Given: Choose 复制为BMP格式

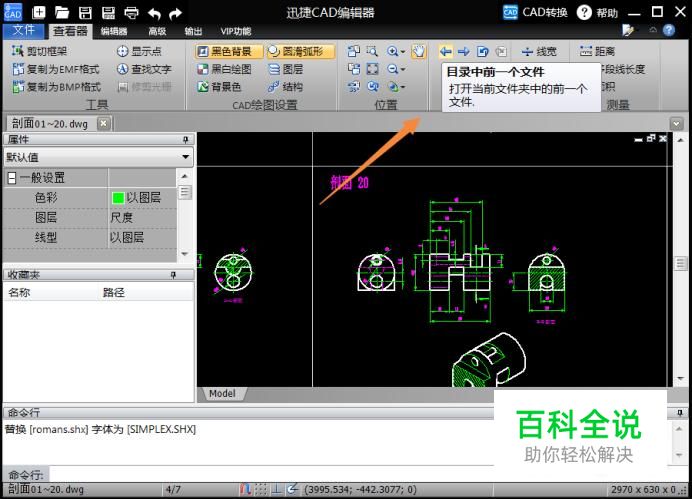Looking at the screenshot, I should click(x=56, y=87).
